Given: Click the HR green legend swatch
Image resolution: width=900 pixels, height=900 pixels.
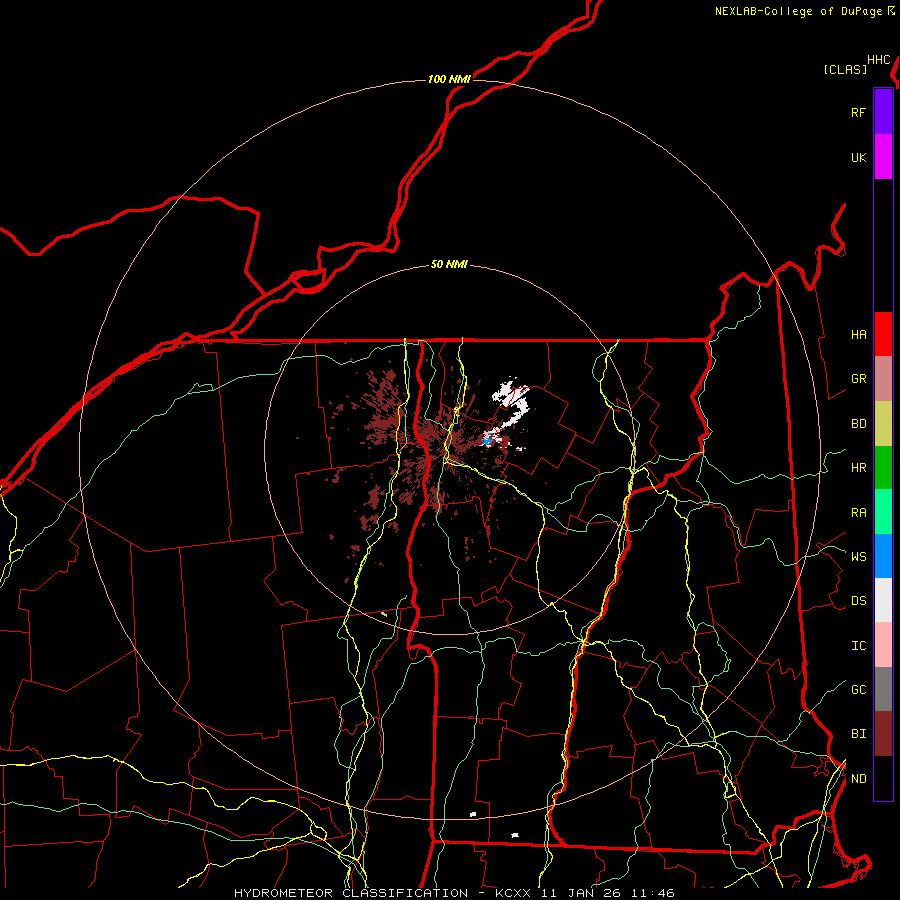Looking at the screenshot, I should coord(883,468).
